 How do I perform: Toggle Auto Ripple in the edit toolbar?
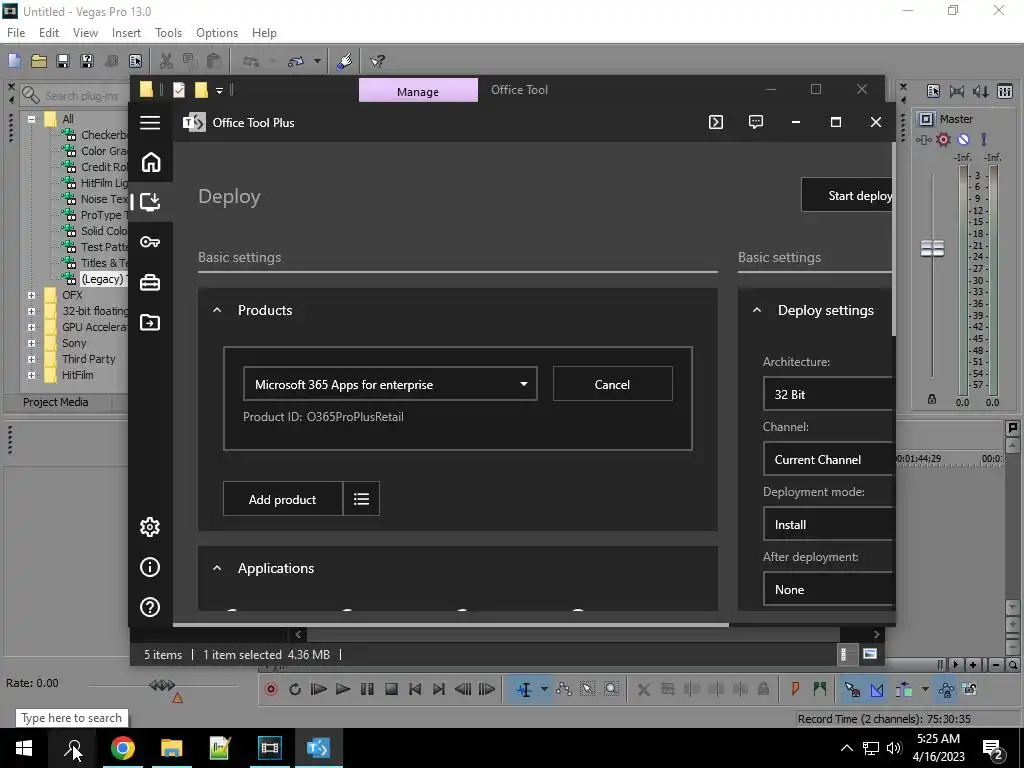pos(904,690)
